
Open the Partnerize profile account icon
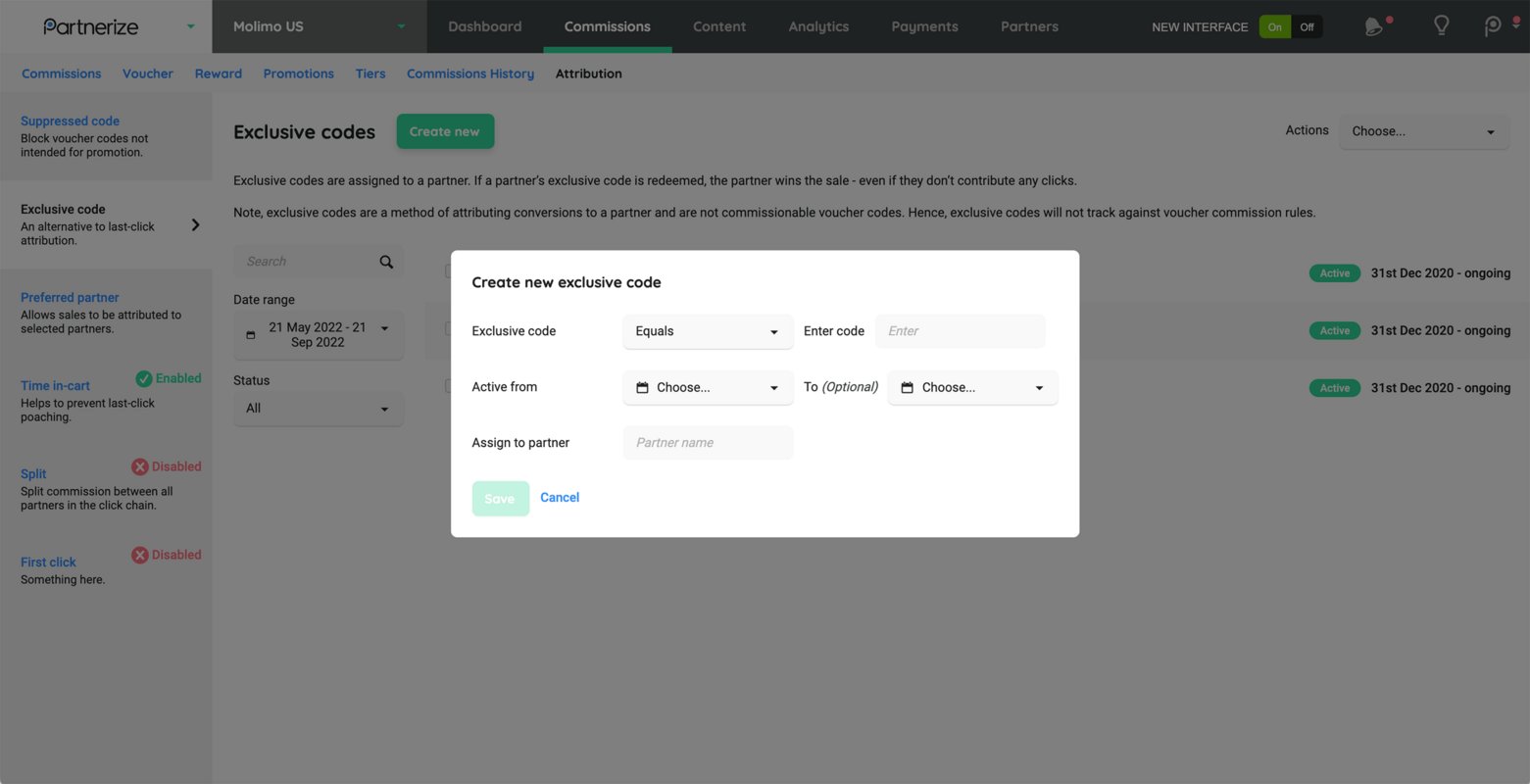point(1492,27)
